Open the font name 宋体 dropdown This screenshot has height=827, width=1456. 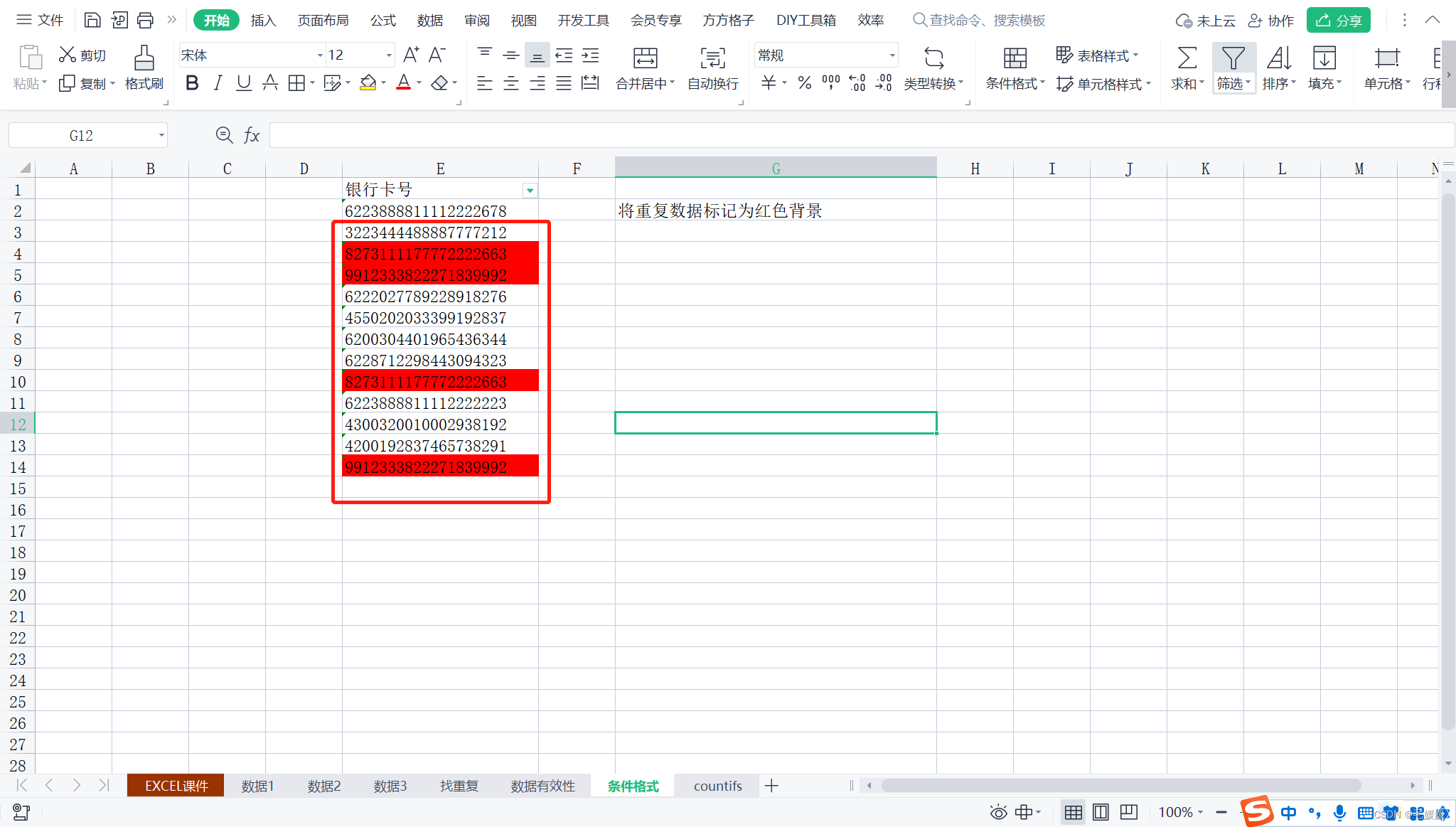coord(319,55)
